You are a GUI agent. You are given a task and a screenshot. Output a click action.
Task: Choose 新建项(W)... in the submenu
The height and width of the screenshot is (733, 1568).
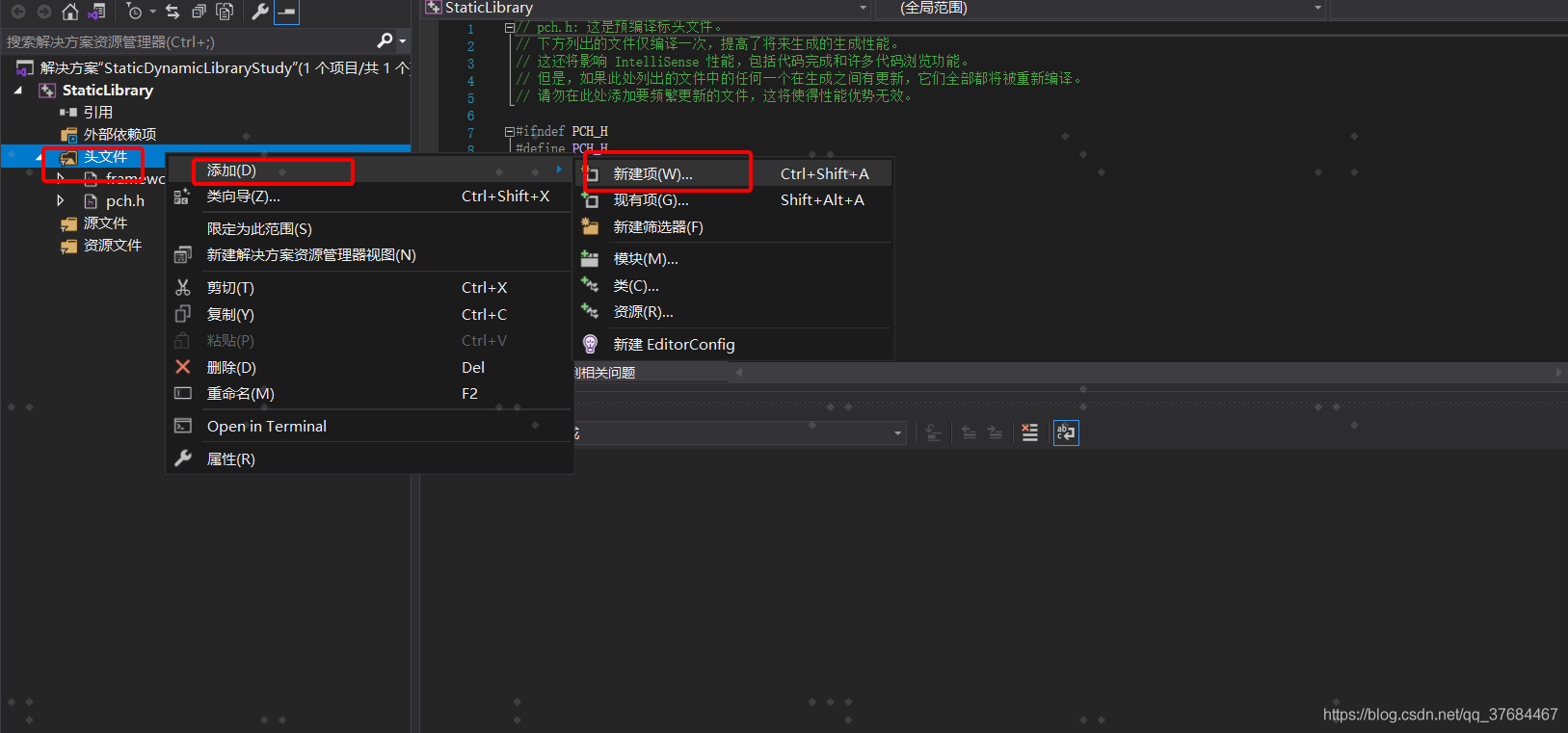[x=734, y=174]
